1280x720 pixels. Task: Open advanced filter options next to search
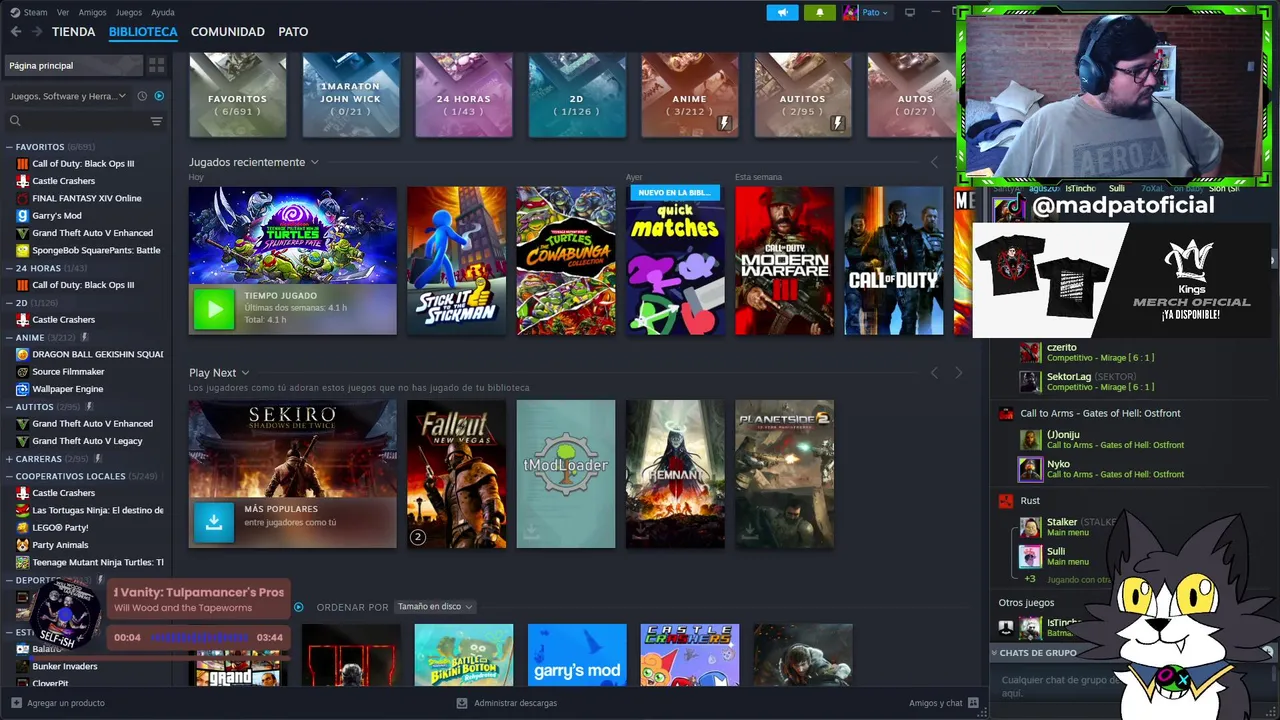(156, 121)
